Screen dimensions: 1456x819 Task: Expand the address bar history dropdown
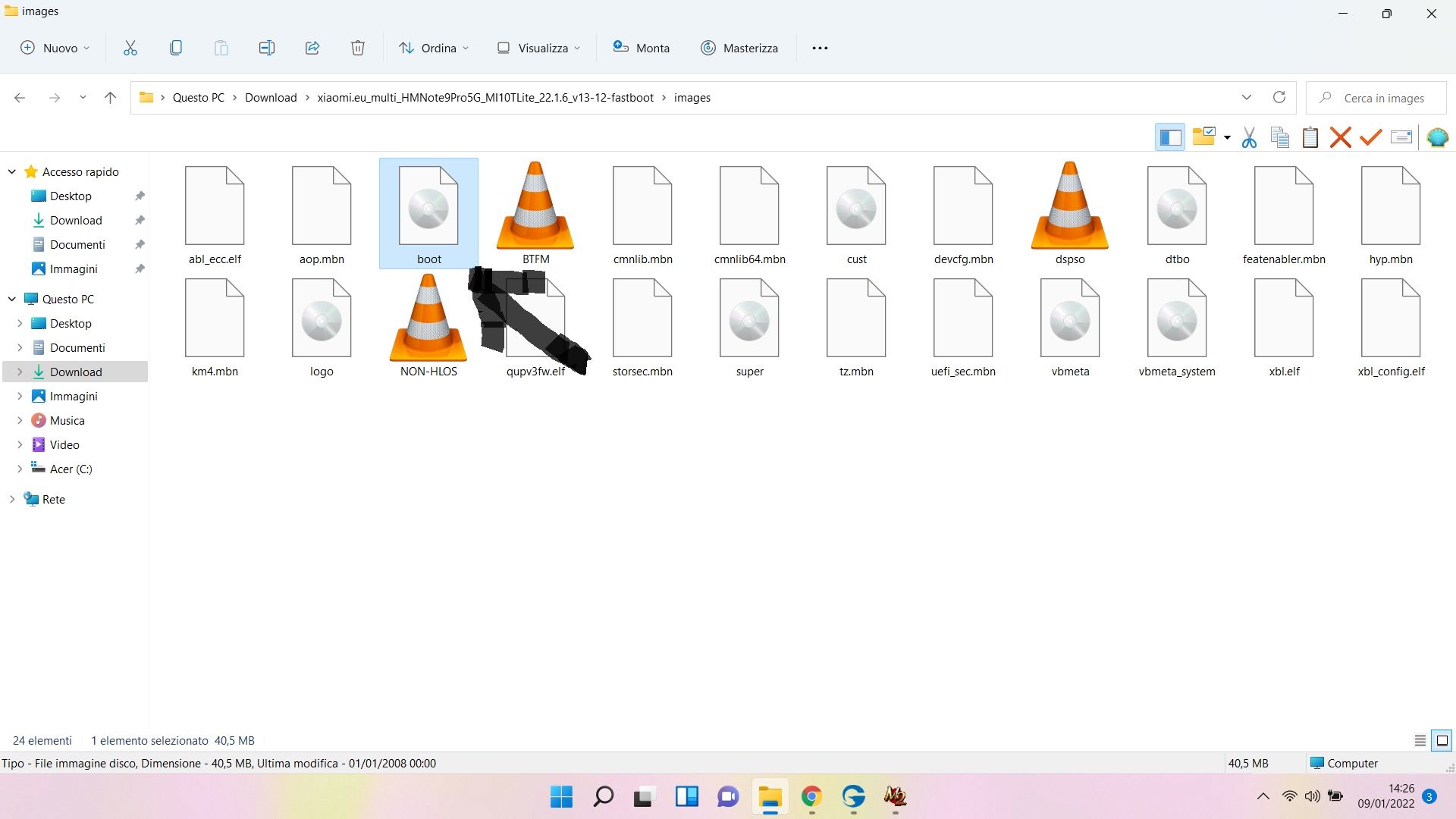[1246, 98]
